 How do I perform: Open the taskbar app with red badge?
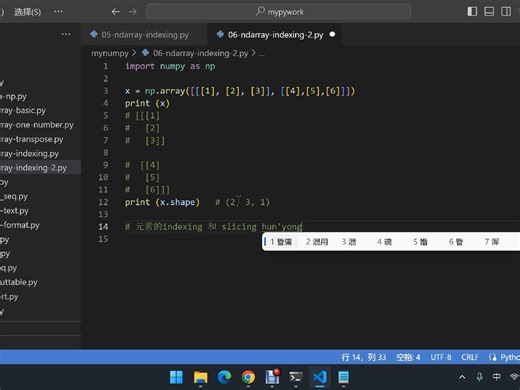272,377
